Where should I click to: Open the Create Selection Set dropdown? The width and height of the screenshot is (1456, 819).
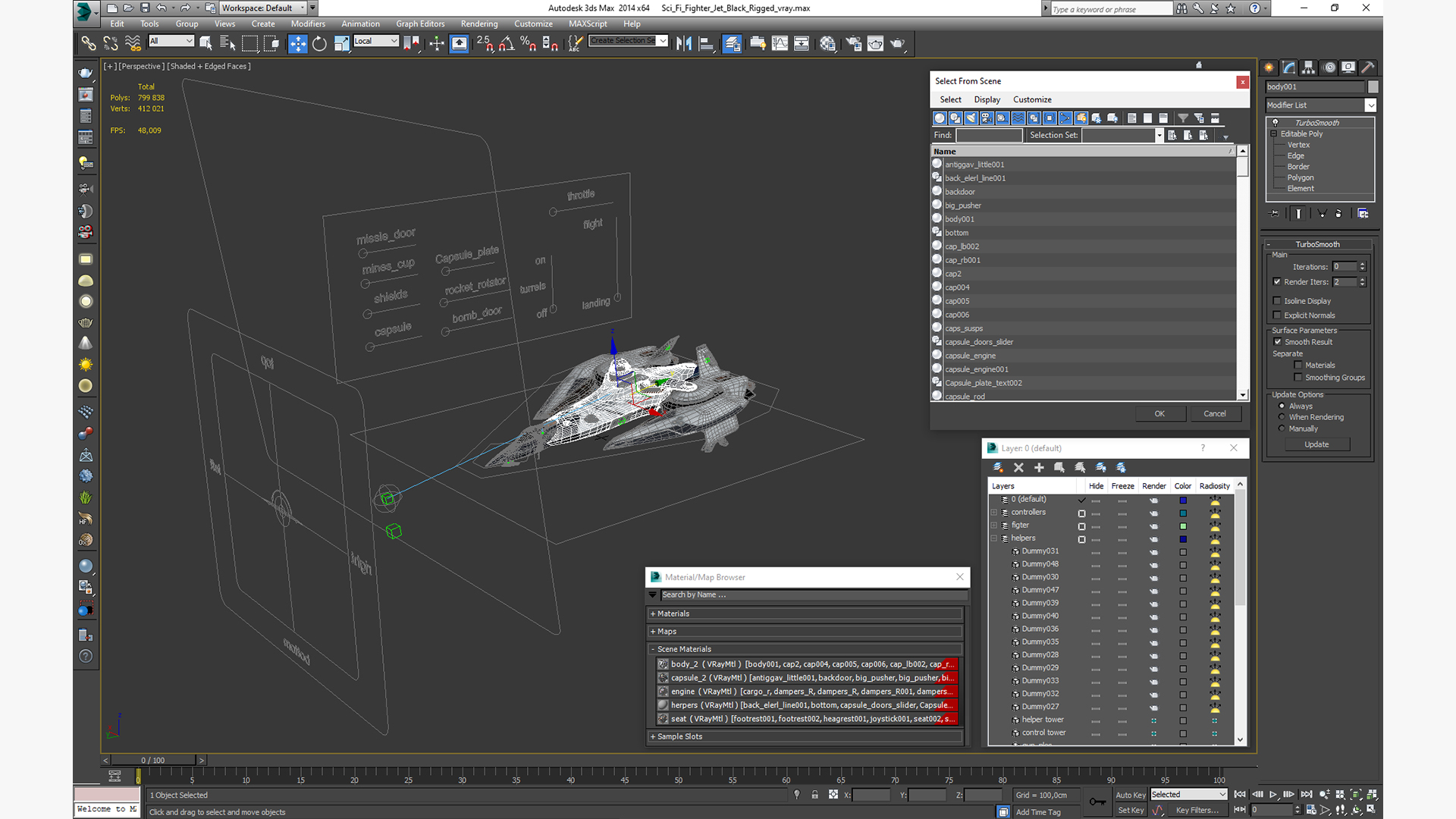pos(629,41)
